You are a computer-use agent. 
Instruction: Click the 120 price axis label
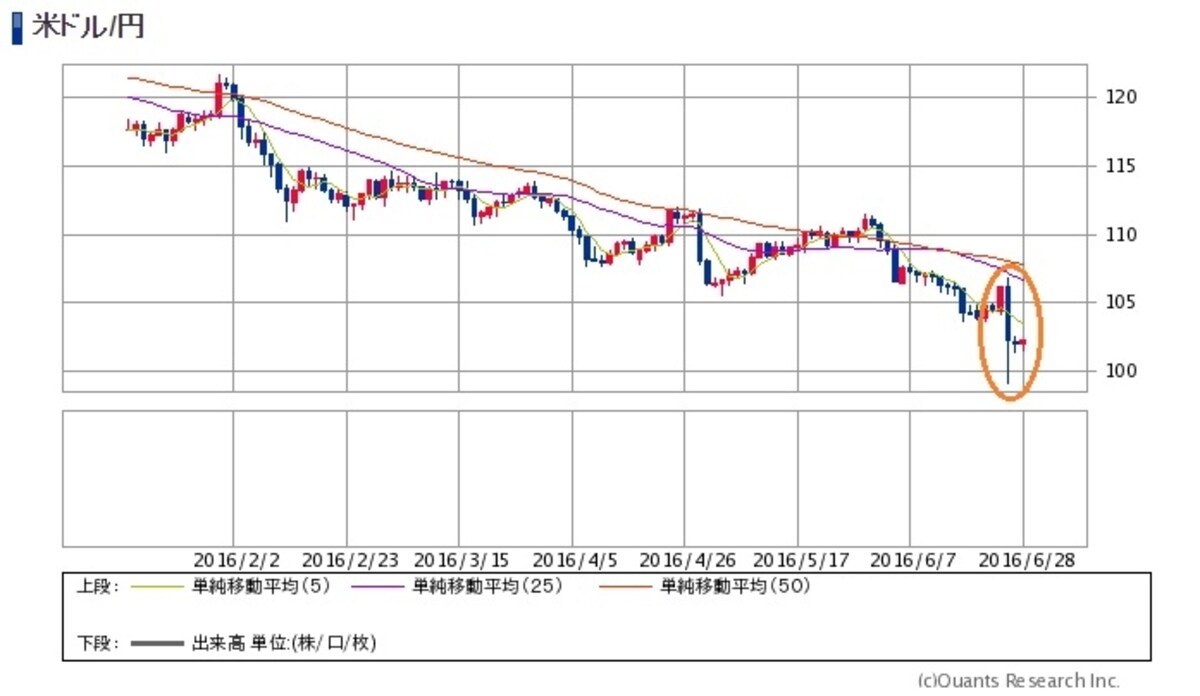click(1109, 97)
